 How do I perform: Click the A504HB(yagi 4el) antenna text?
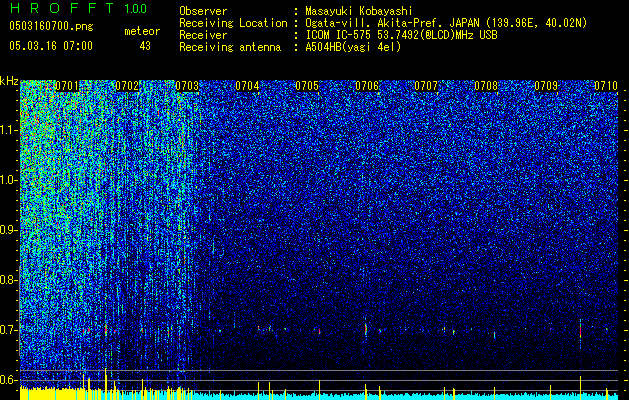[x=353, y=47]
